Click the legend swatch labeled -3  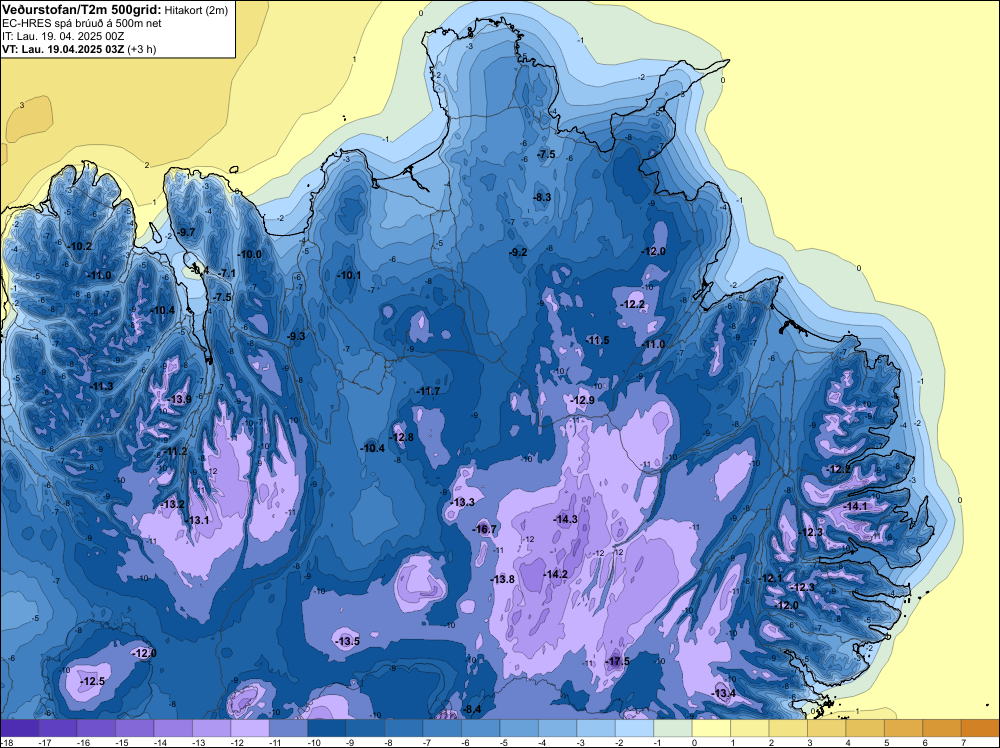(x=596, y=728)
